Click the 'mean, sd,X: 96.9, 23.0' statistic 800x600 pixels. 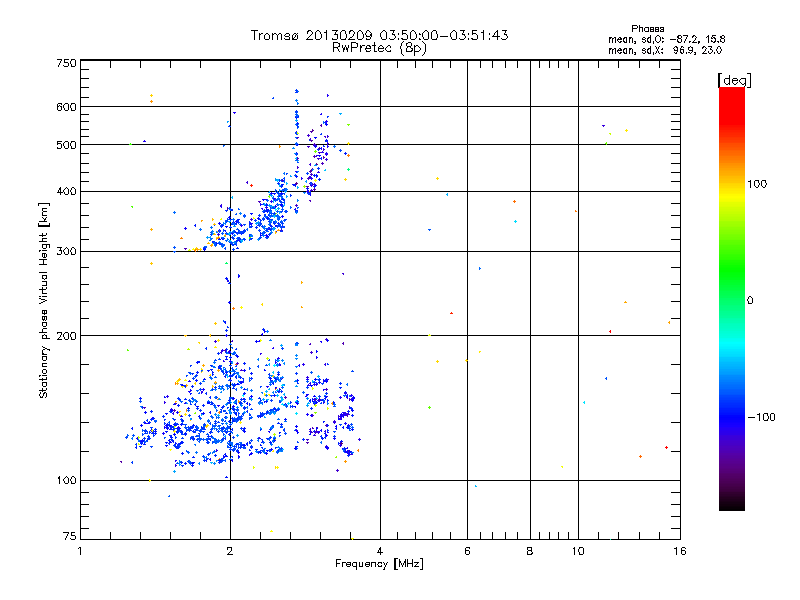tap(665, 50)
